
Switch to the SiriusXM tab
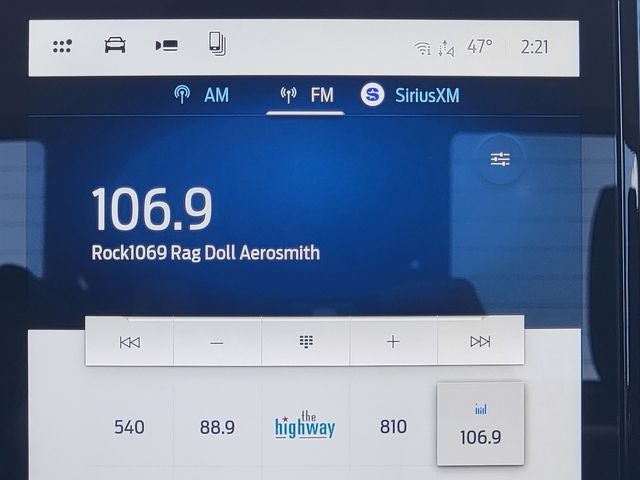pos(410,95)
